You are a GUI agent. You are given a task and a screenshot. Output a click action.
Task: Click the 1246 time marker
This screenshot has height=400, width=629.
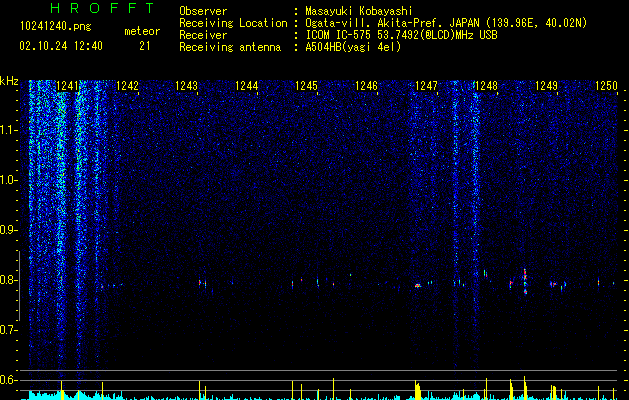pyautogui.click(x=367, y=85)
